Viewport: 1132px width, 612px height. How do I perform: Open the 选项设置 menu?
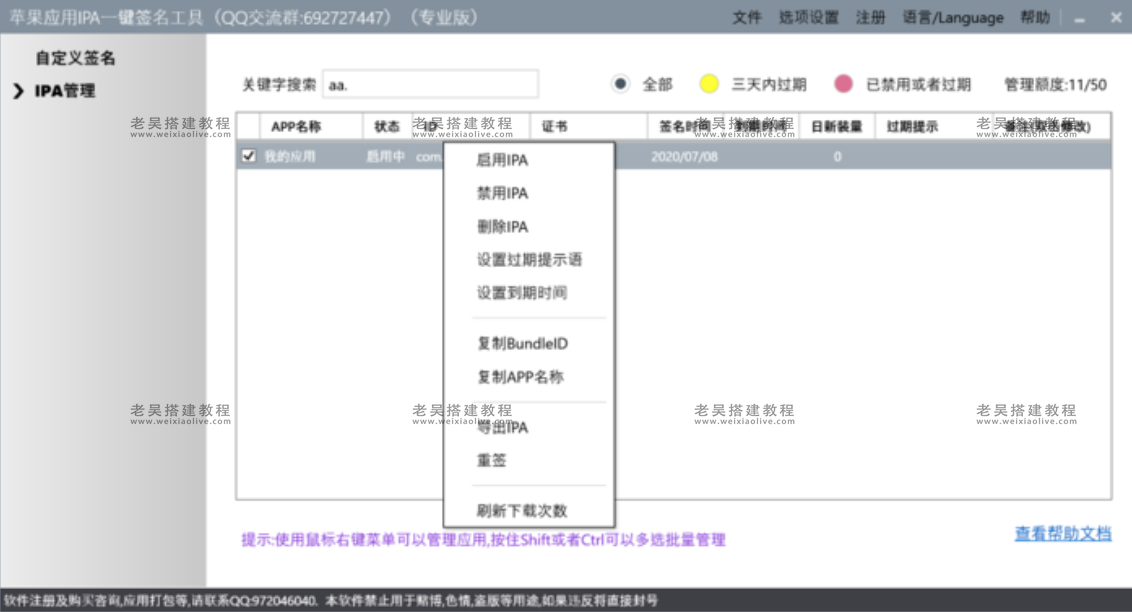pyautogui.click(x=807, y=17)
